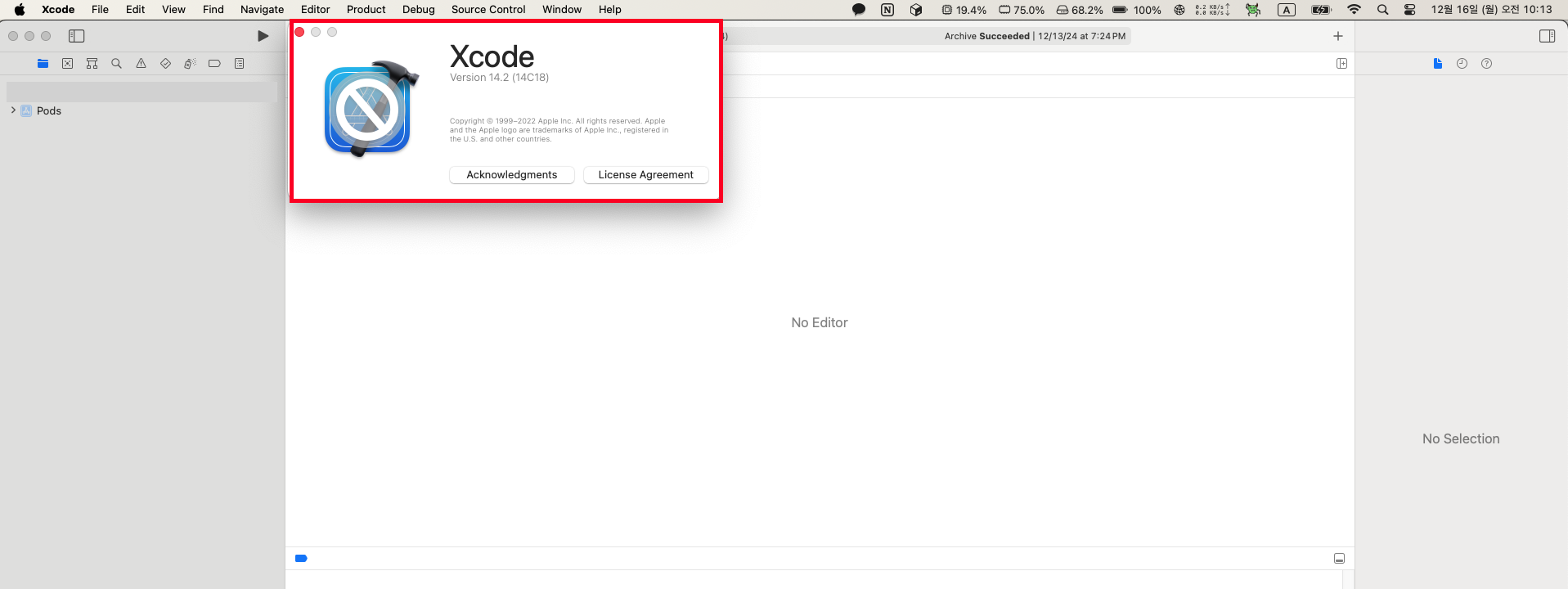Screen dimensions: 1568x589
Task: Open the Apple menu
Action: click(20, 10)
